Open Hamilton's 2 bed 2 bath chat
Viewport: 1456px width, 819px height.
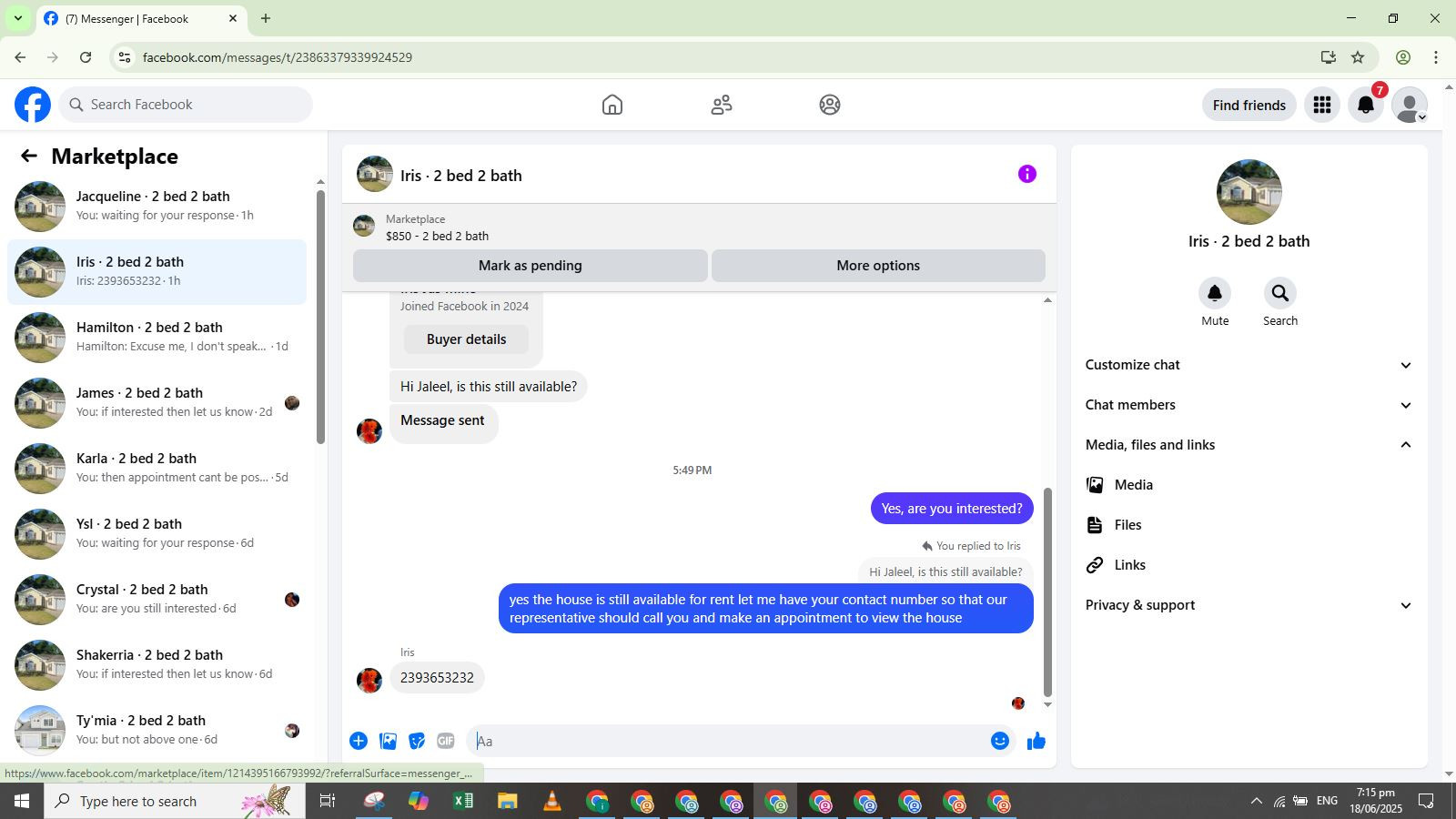click(157, 338)
